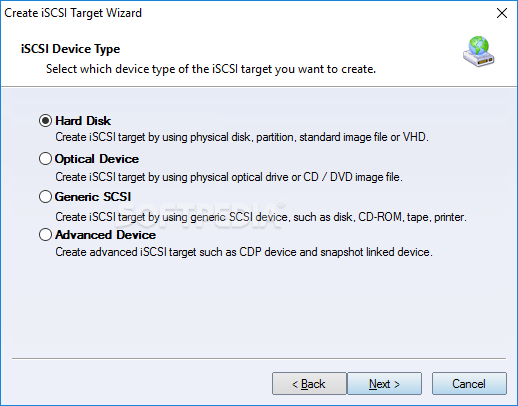This screenshot has height=406, width=518.
Task: Click the physical disk, partition, VHD description
Action: (x=242, y=137)
